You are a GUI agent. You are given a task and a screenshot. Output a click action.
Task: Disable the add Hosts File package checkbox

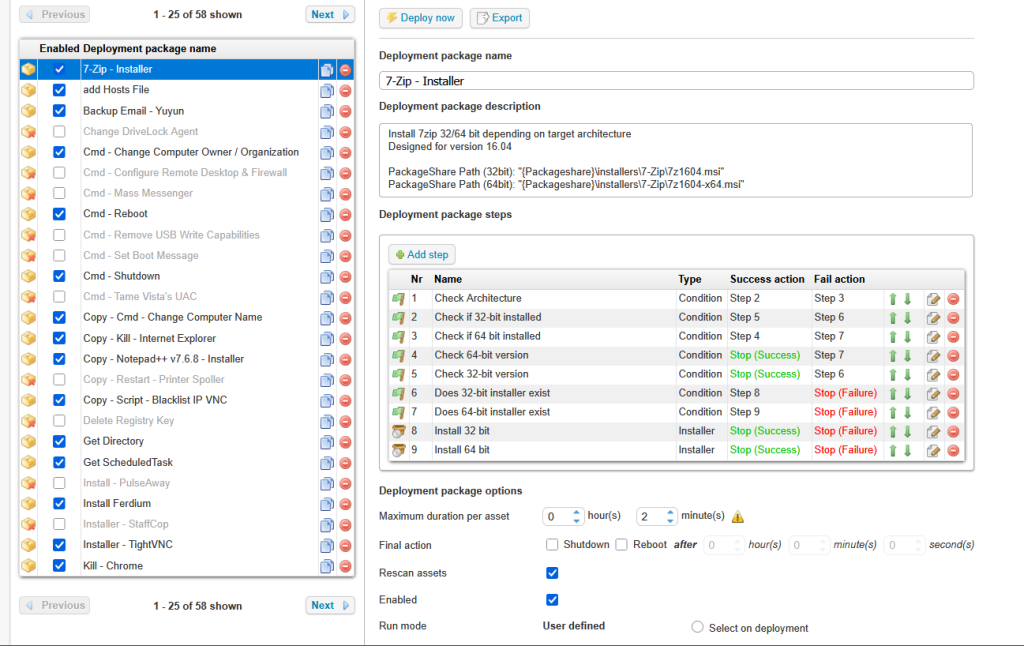pyautogui.click(x=59, y=90)
